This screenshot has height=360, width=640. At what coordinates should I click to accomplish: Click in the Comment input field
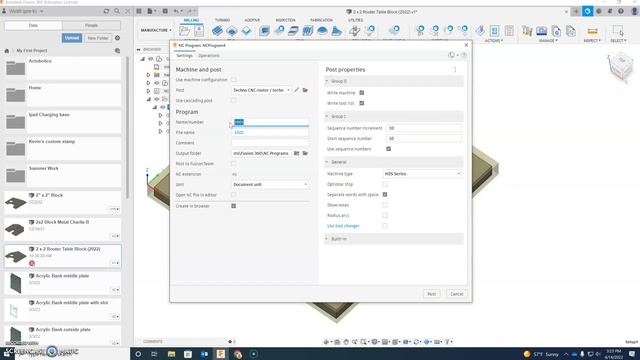click(x=270, y=143)
